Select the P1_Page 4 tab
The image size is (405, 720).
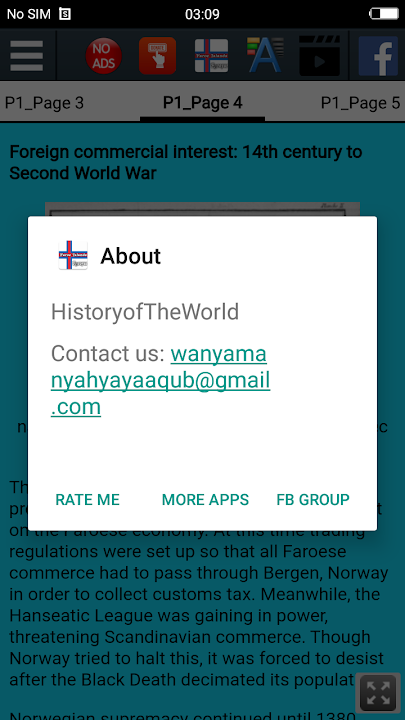tap(202, 103)
